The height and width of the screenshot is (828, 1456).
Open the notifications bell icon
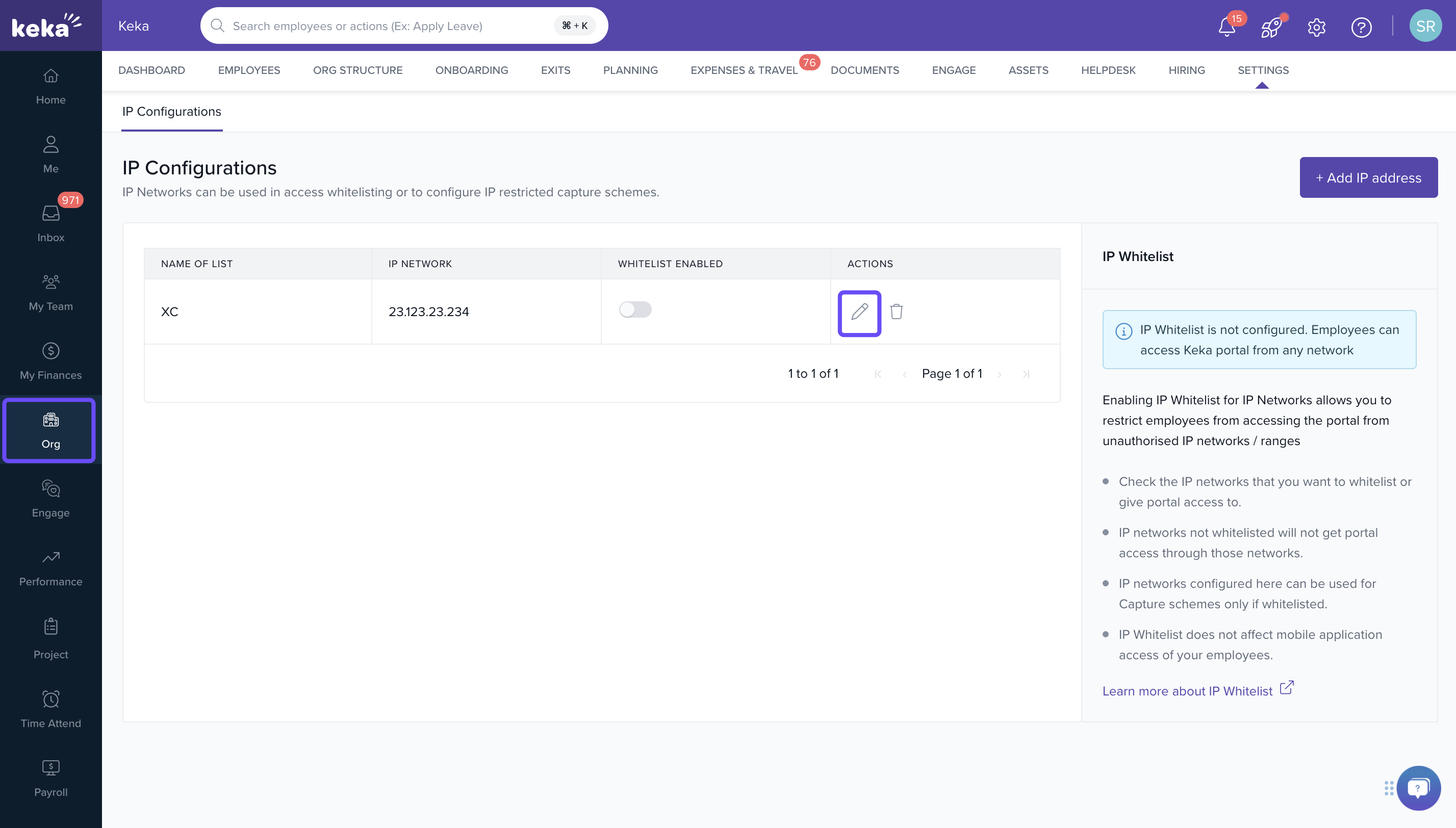[x=1227, y=27]
